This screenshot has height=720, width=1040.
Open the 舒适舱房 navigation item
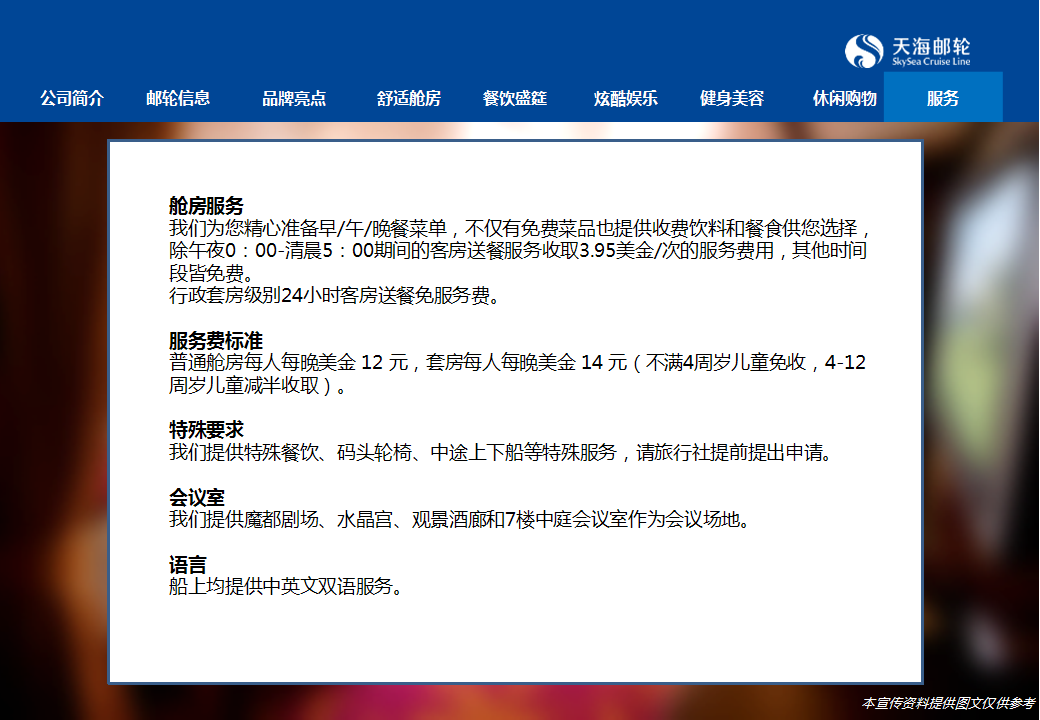[x=409, y=99]
